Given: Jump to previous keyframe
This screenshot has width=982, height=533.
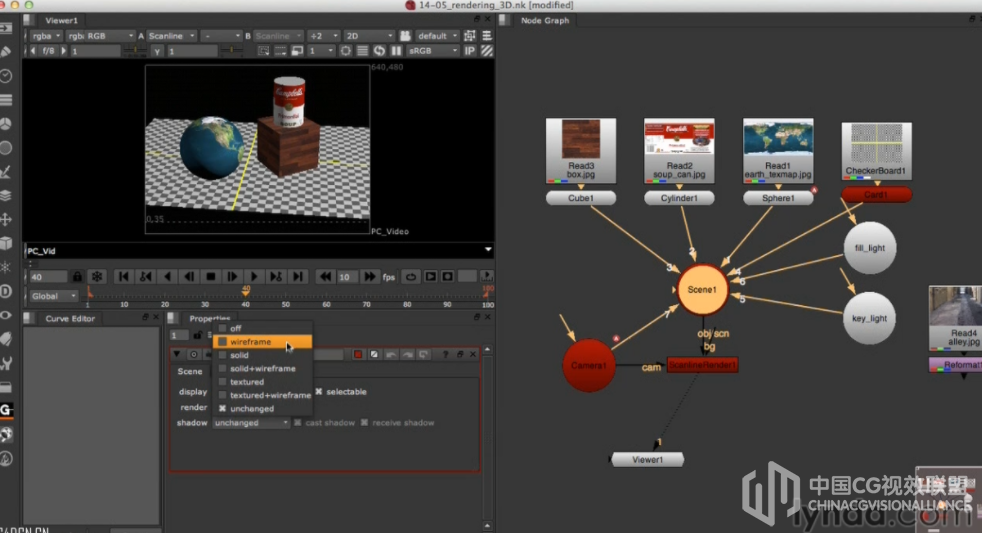Looking at the screenshot, I should click(145, 276).
